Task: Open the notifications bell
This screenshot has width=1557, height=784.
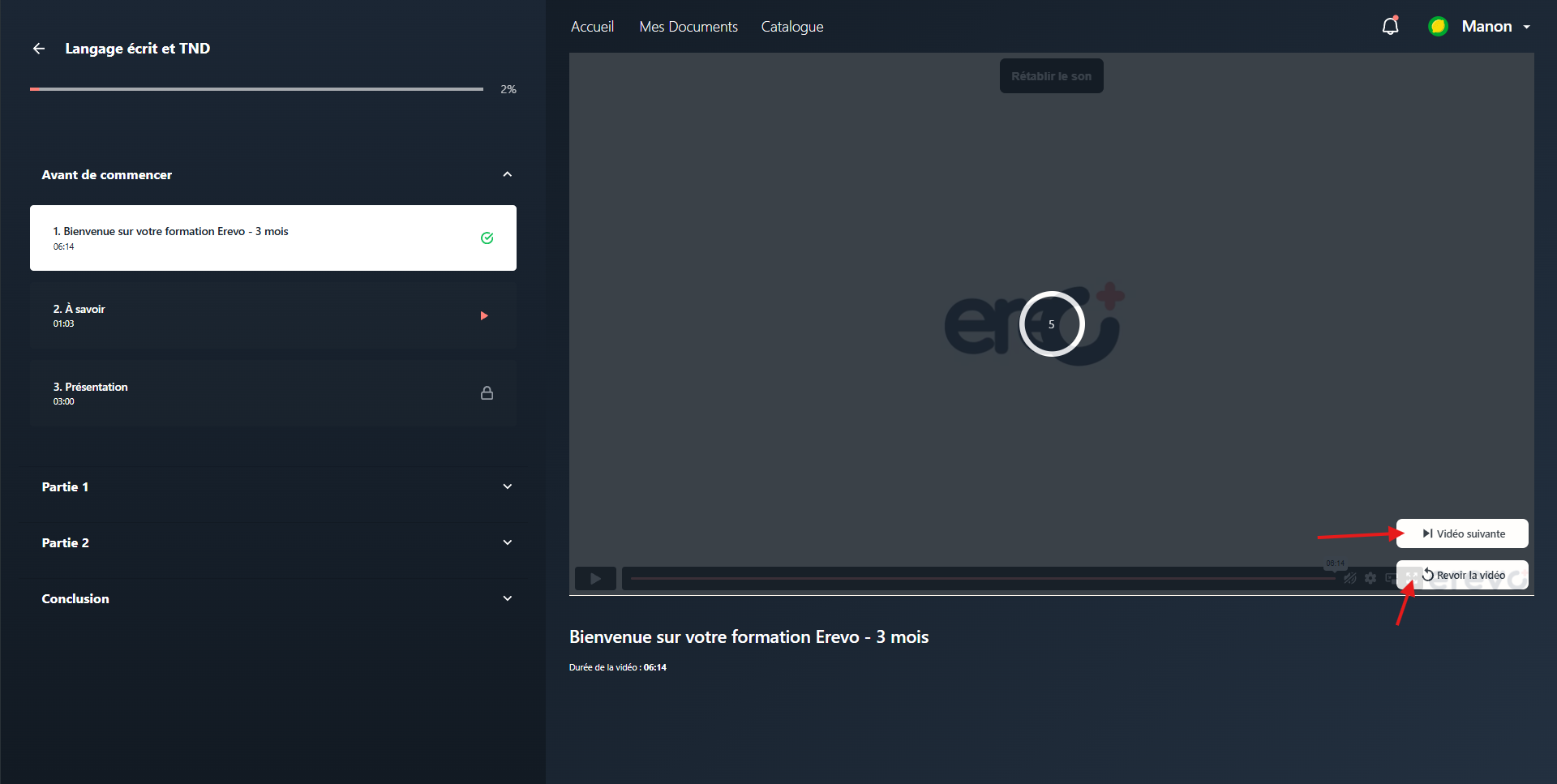Action: point(1390,26)
